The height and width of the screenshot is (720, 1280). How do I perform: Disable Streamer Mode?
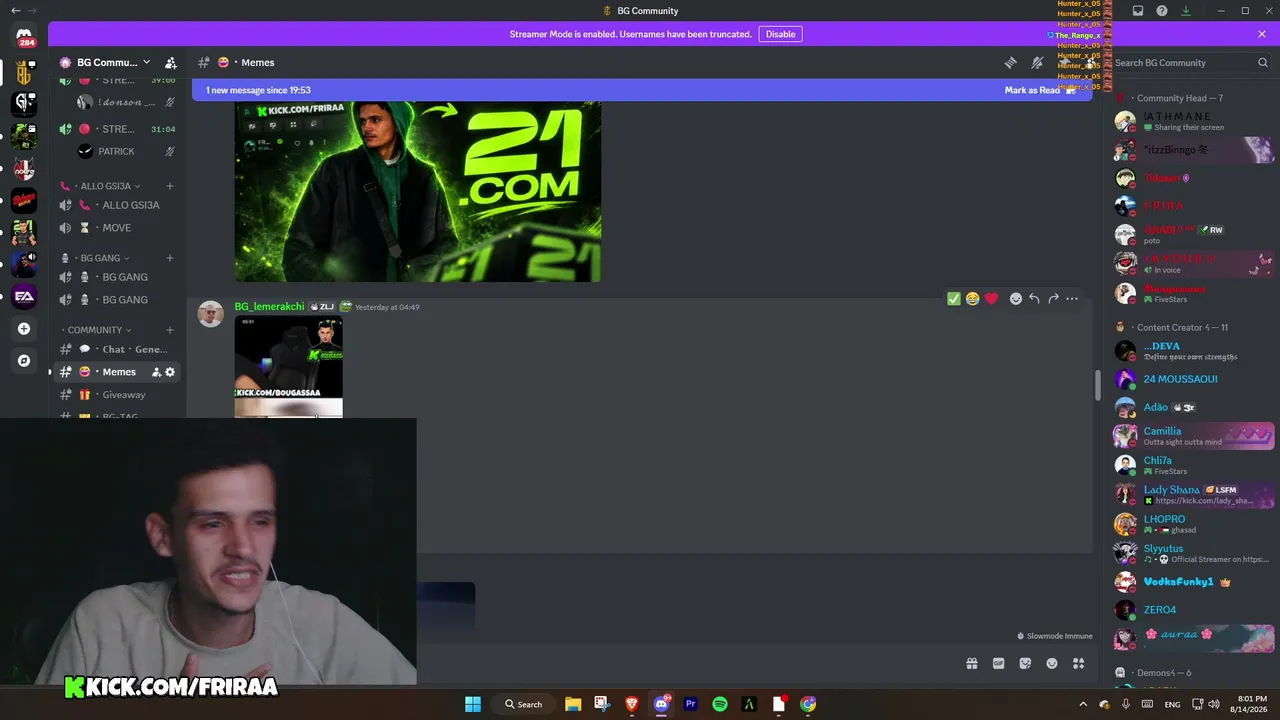click(x=780, y=34)
